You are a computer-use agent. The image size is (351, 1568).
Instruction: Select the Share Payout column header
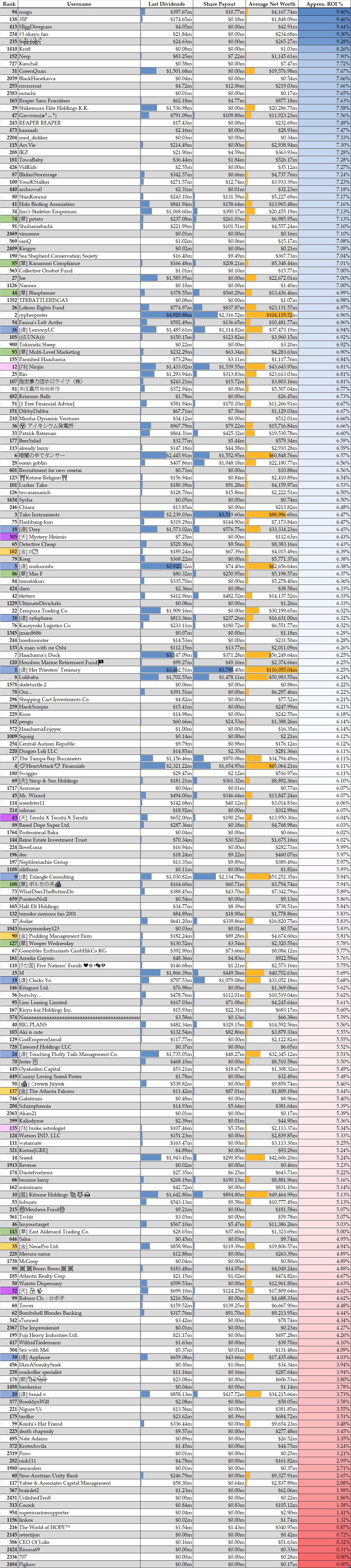point(219,4)
